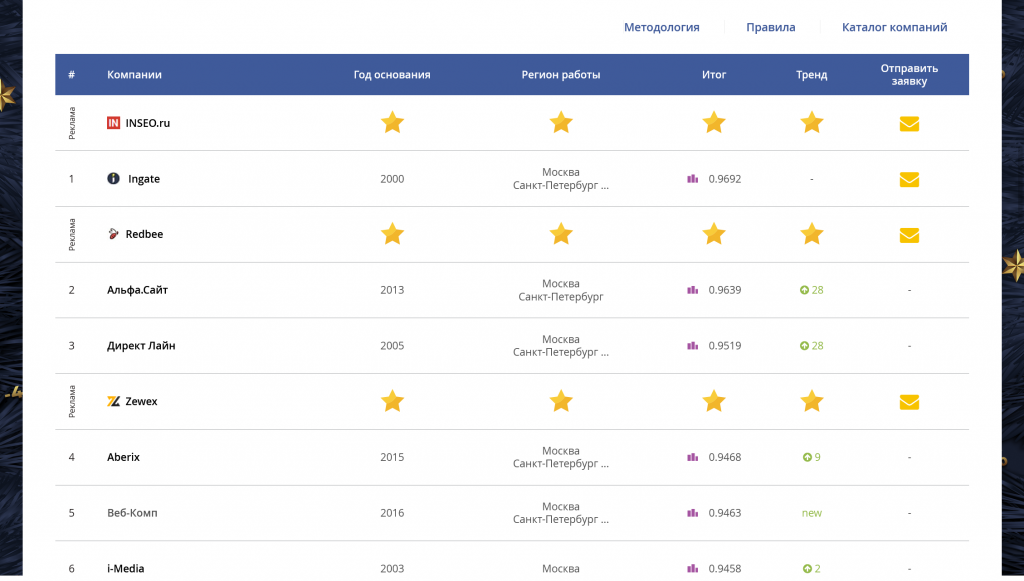Click INSEO.ru red logo icon

click(114, 123)
